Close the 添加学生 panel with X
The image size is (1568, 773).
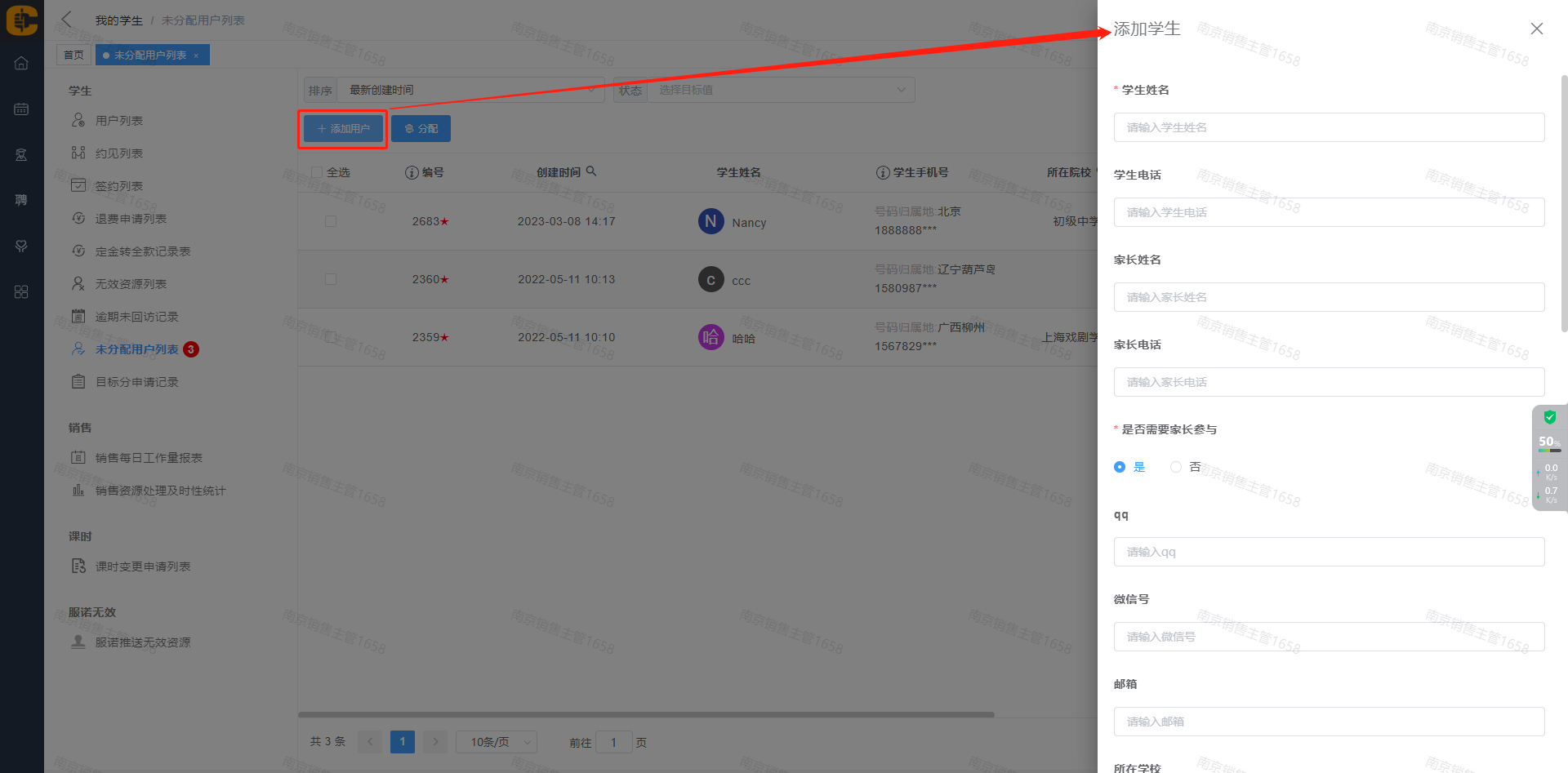[1536, 29]
